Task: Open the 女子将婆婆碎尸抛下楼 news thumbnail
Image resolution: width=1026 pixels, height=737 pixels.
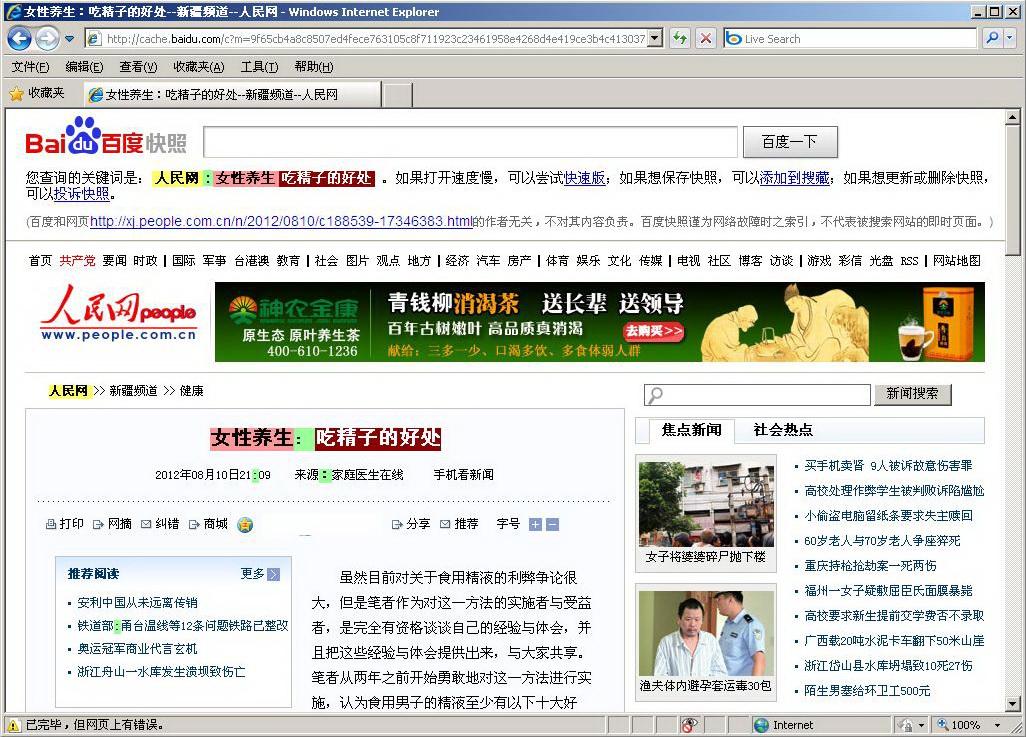Action: click(705, 505)
